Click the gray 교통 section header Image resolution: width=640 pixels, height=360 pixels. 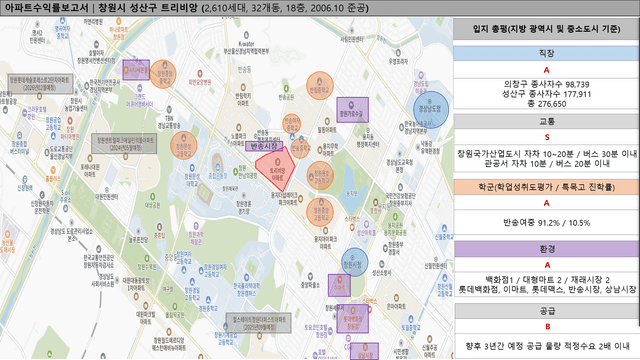[x=546, y=121]
